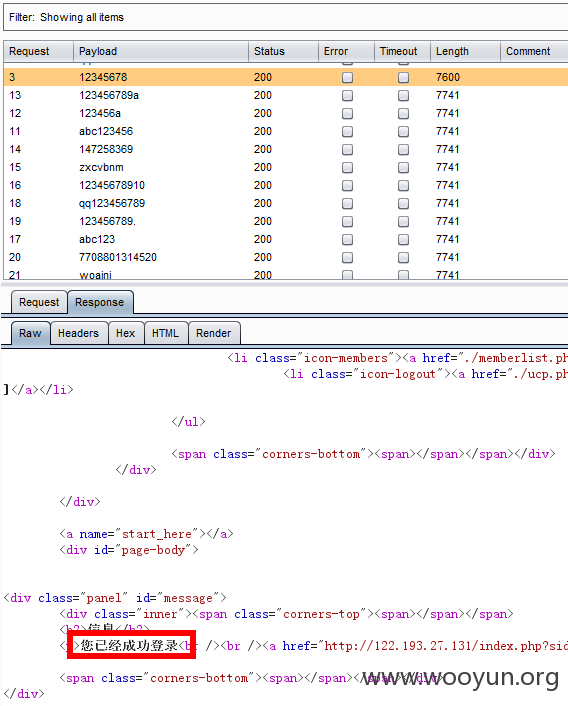Click length 7741 for request 17
This screenshot has width=568, height=706.
tap(447, 240)
